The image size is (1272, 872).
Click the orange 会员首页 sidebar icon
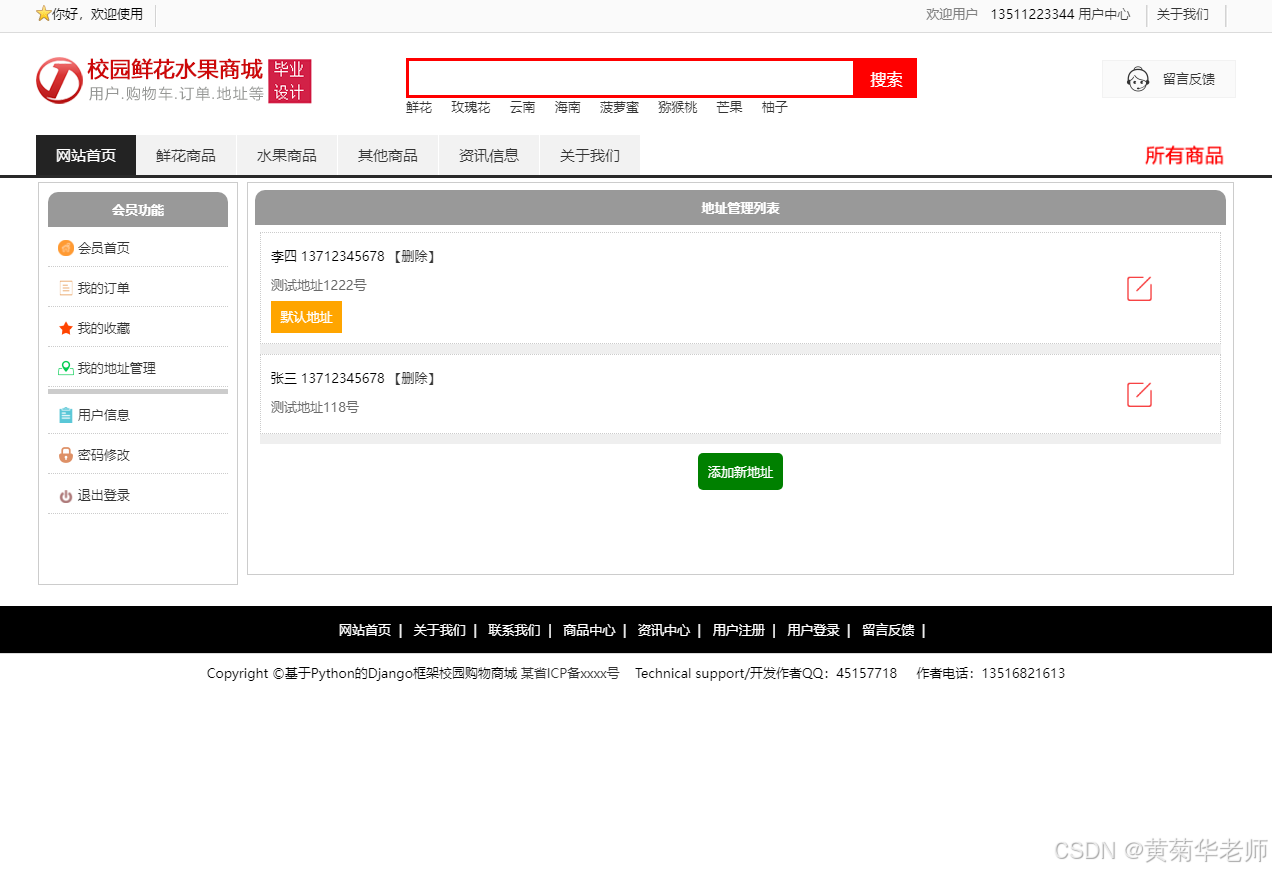66,248
